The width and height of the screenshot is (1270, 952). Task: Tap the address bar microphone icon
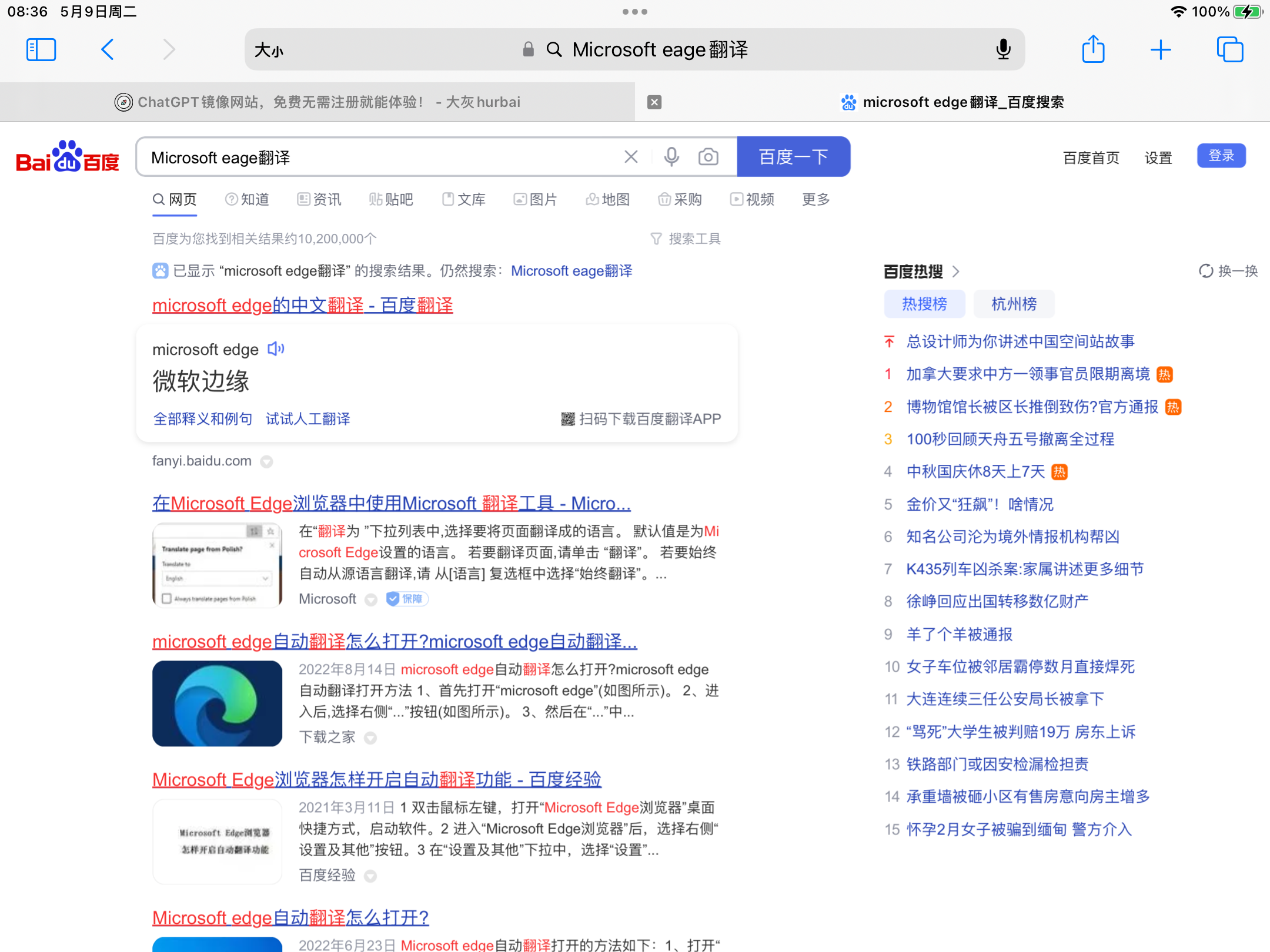point(1004,49)
